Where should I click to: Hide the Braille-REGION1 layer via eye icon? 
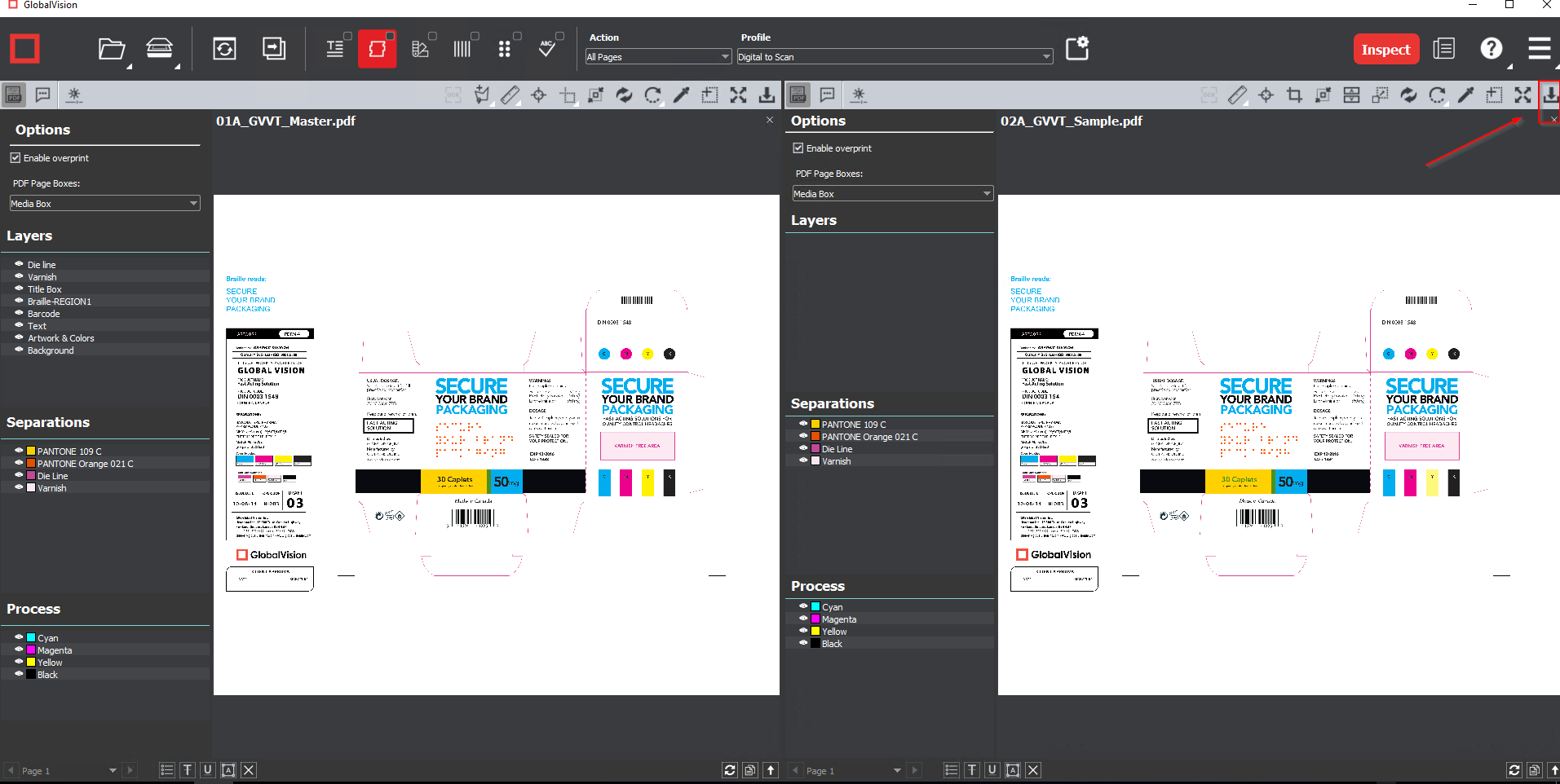point(19,301)
